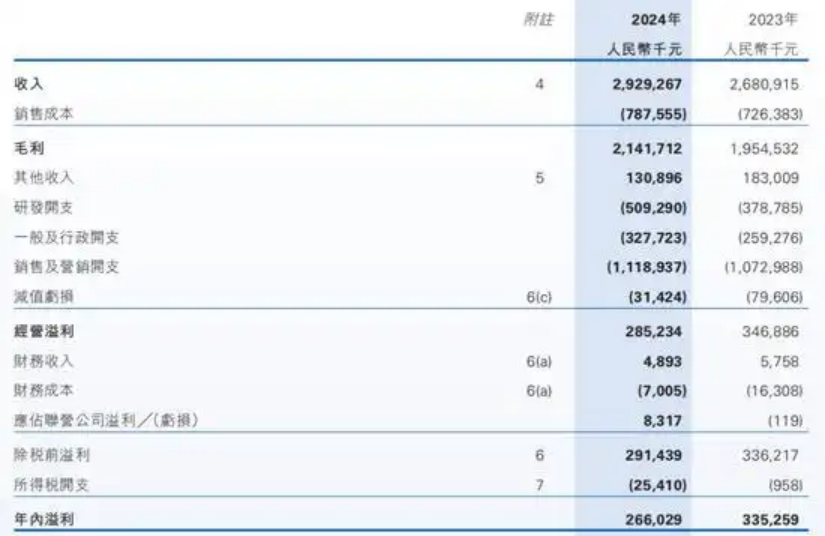
Task: Select the 毛利 row label
Action: pos(29,148)
